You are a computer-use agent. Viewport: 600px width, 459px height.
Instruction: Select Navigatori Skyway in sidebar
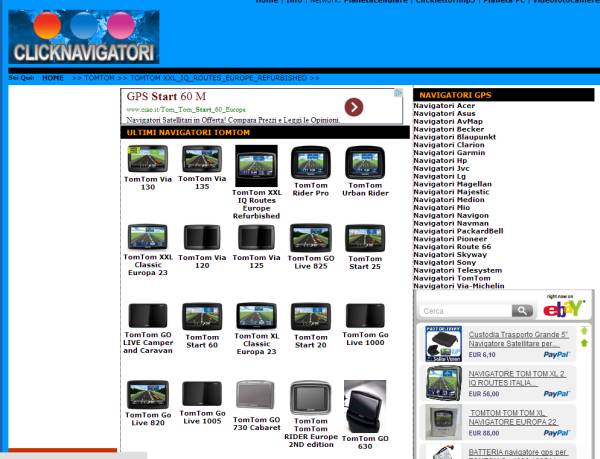(x=450, y=255)
